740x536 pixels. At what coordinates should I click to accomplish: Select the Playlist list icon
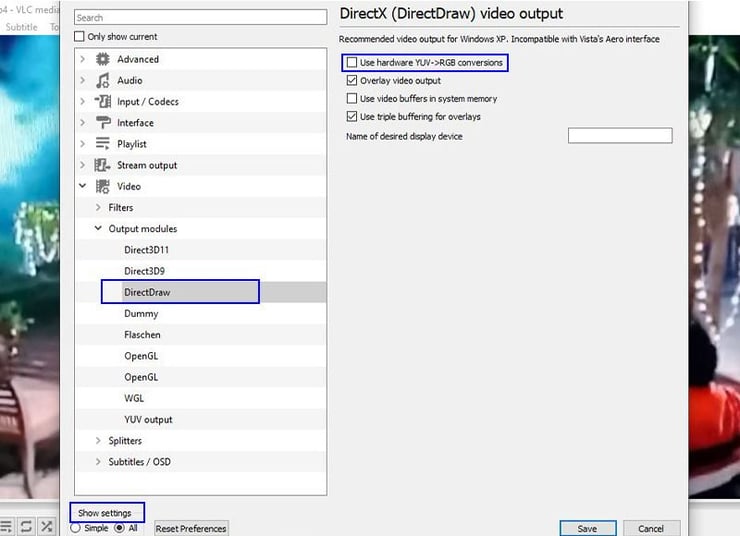point(102,144)
